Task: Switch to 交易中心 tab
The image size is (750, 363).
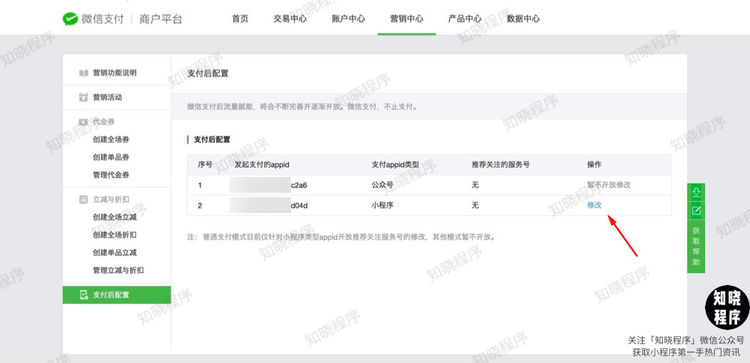Action: point(290,19)
